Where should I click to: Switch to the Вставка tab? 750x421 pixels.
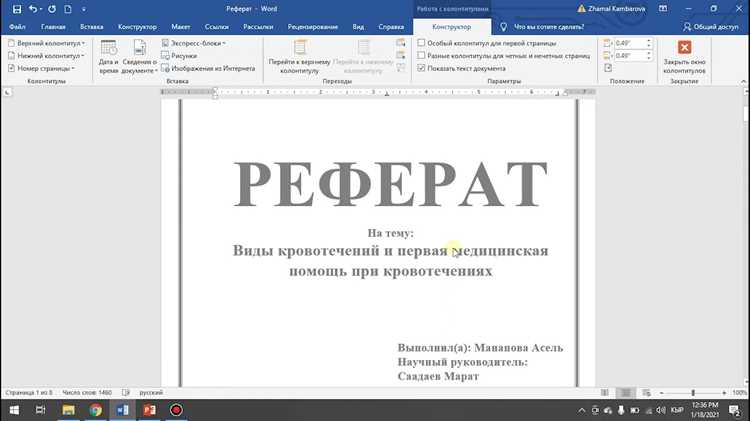[x=91, y=27]
